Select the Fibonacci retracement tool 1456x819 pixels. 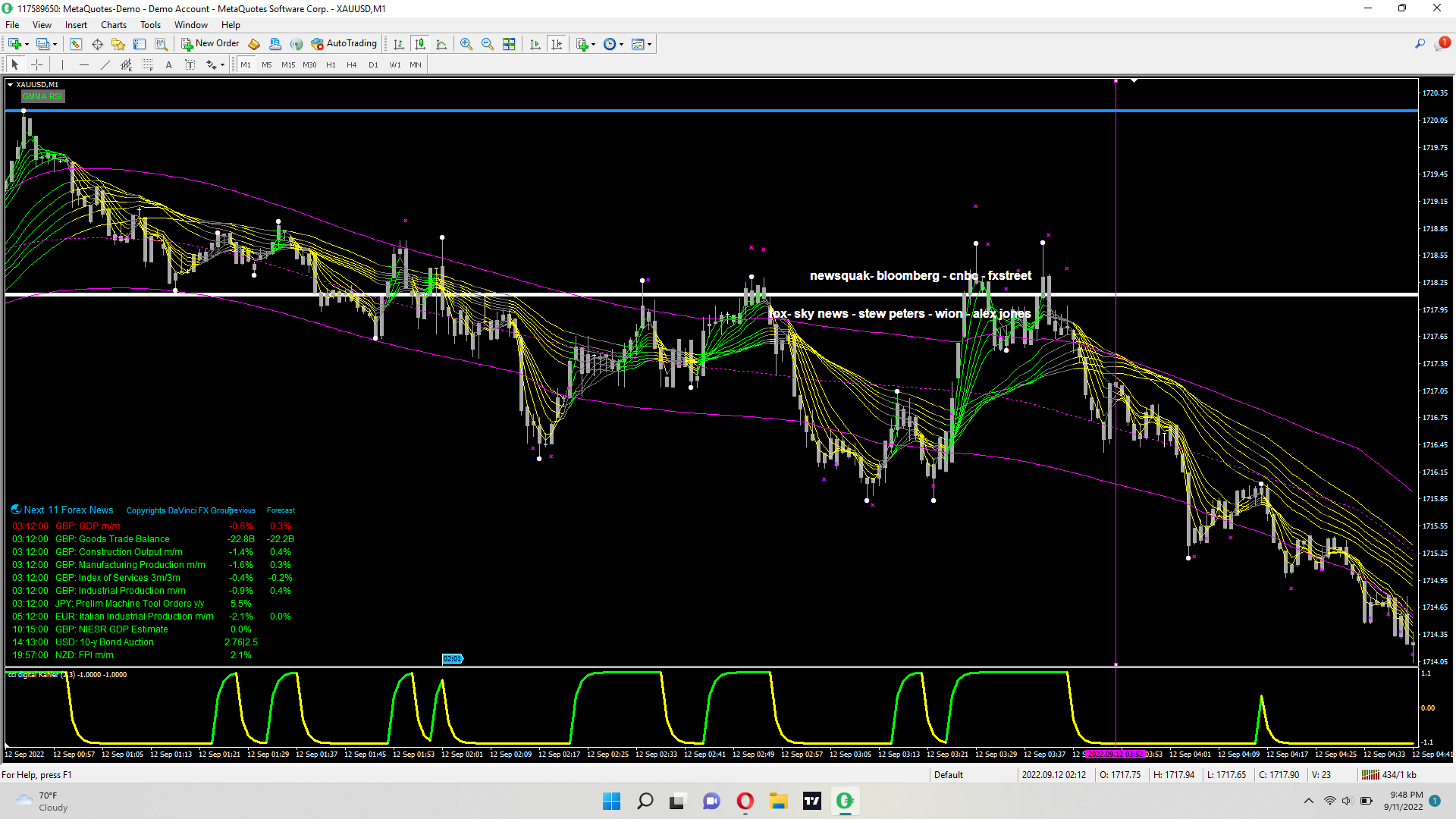tap(148, 65)
